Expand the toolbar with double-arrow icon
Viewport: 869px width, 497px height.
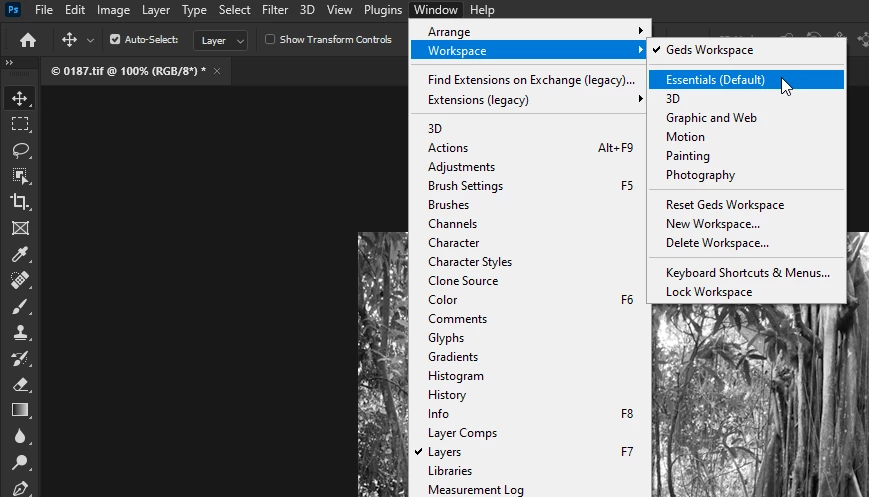(x=9, y=63)
